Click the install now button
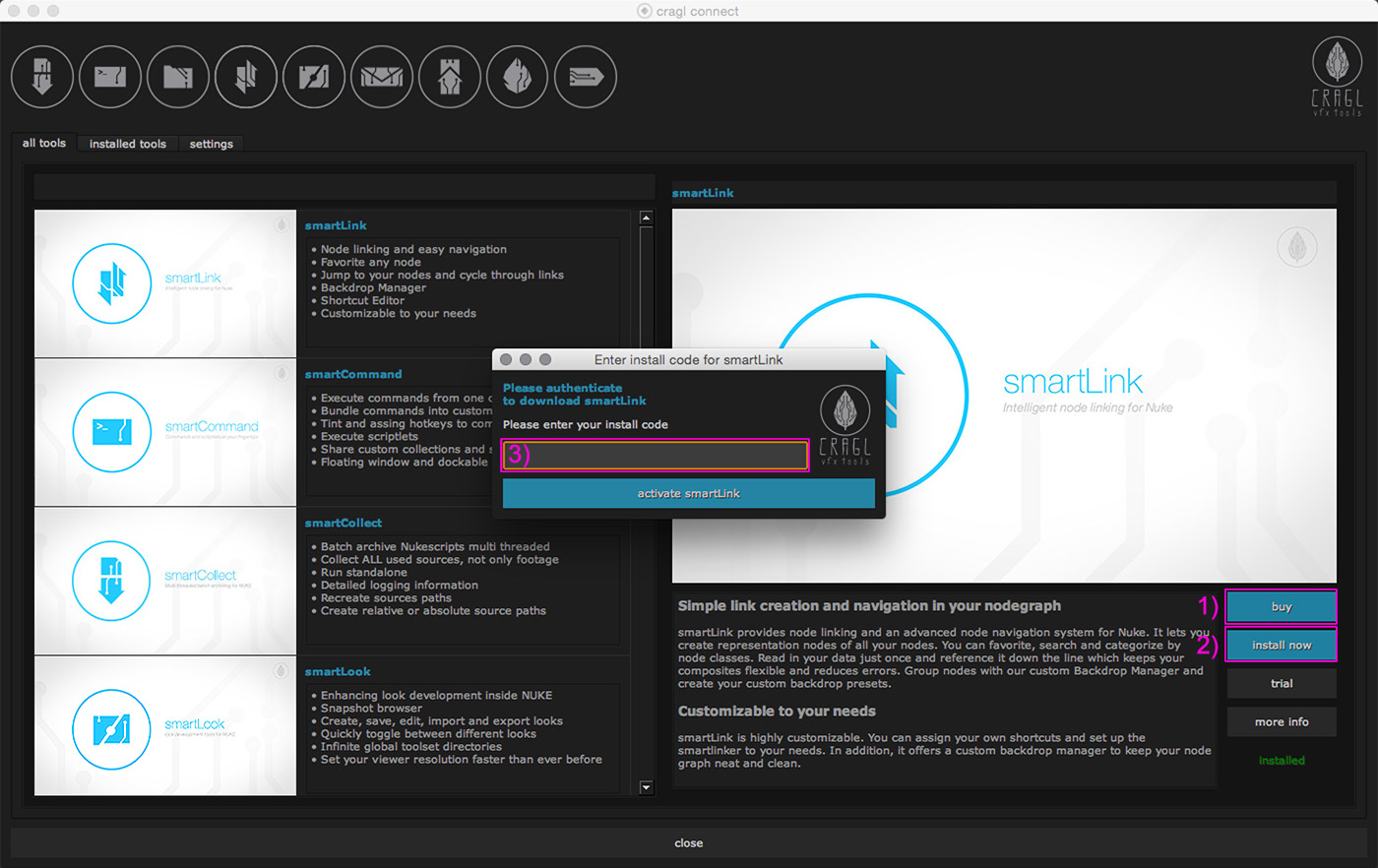Image resolution: width=1378 pixels, height=868 pixels. point(1282,646)
